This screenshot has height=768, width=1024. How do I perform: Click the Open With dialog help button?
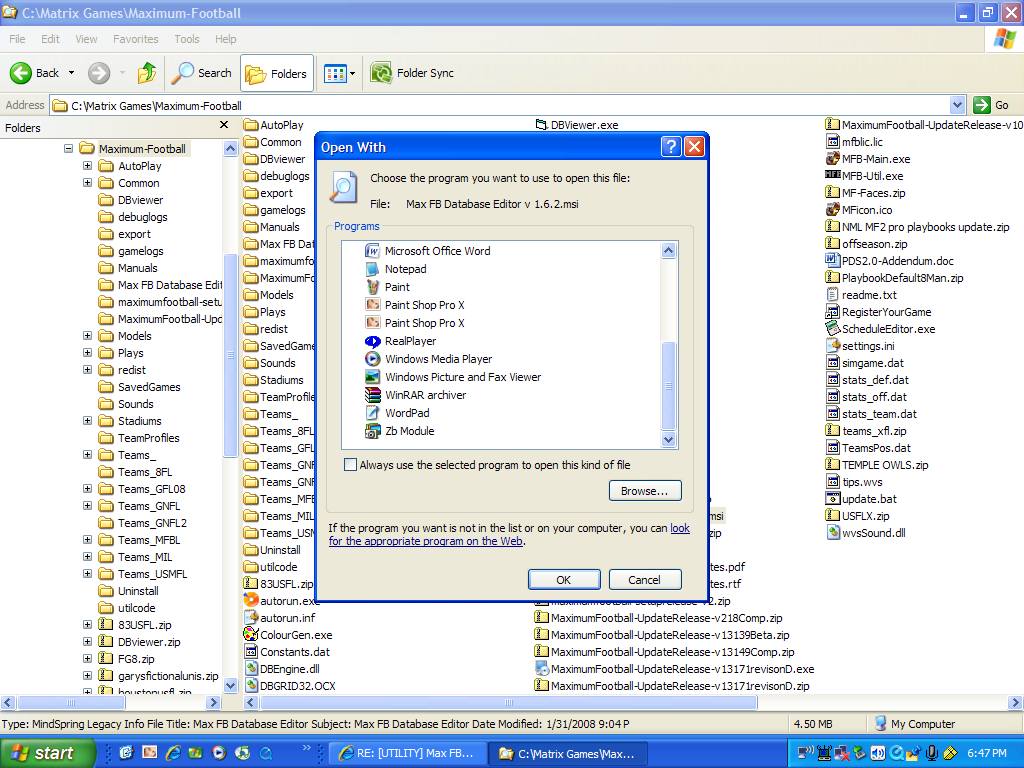tap(671, 147)
